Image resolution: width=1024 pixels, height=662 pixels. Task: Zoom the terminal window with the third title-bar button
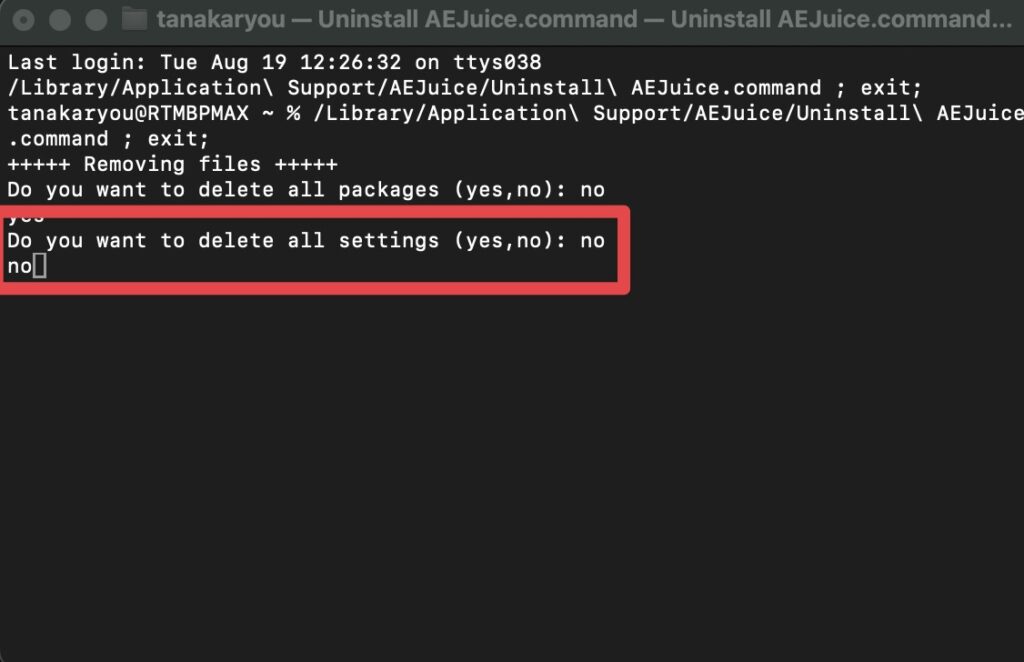97,20
